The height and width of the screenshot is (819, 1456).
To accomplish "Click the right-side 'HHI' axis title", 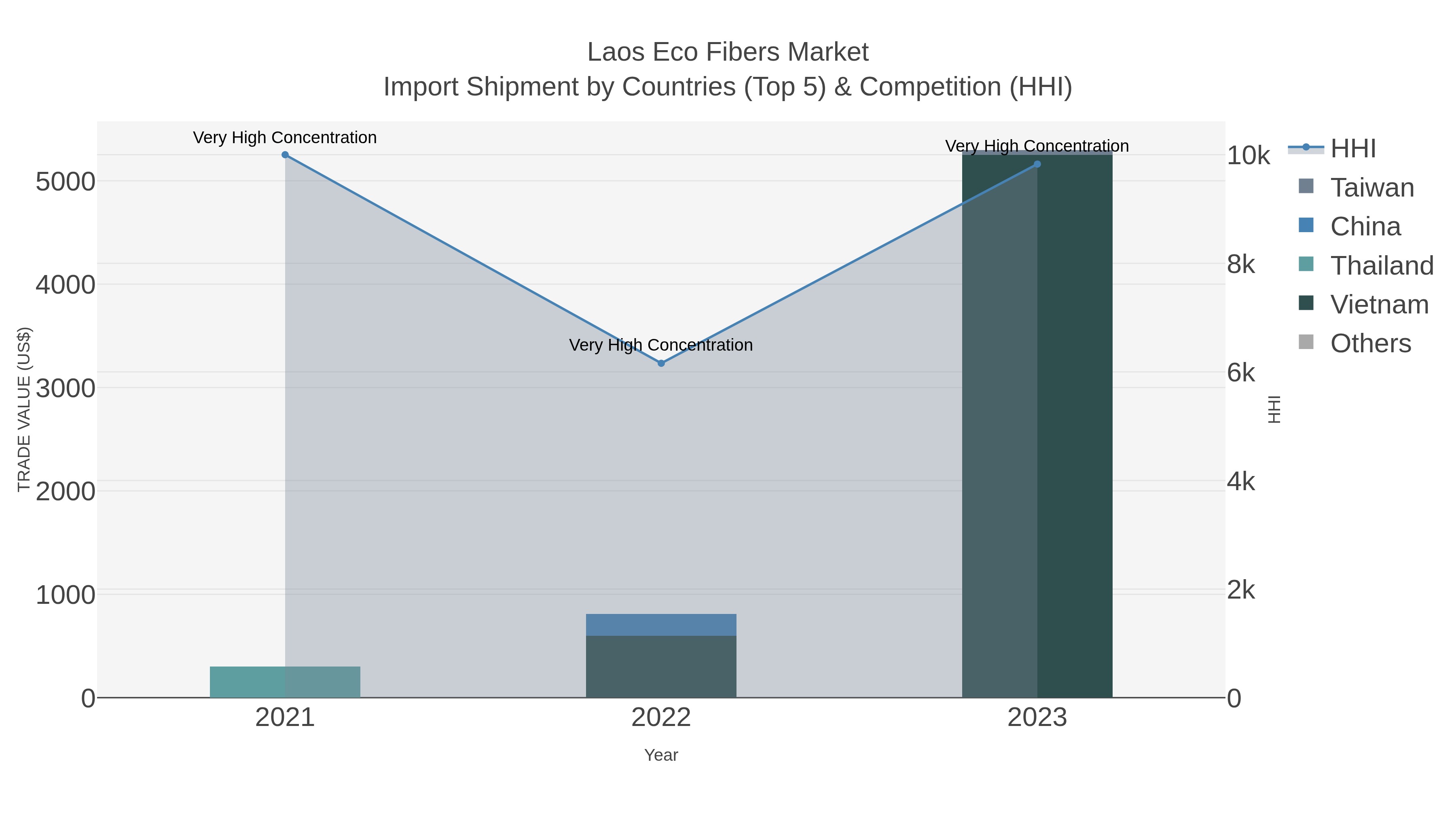I will click(x=1274, y=409).
